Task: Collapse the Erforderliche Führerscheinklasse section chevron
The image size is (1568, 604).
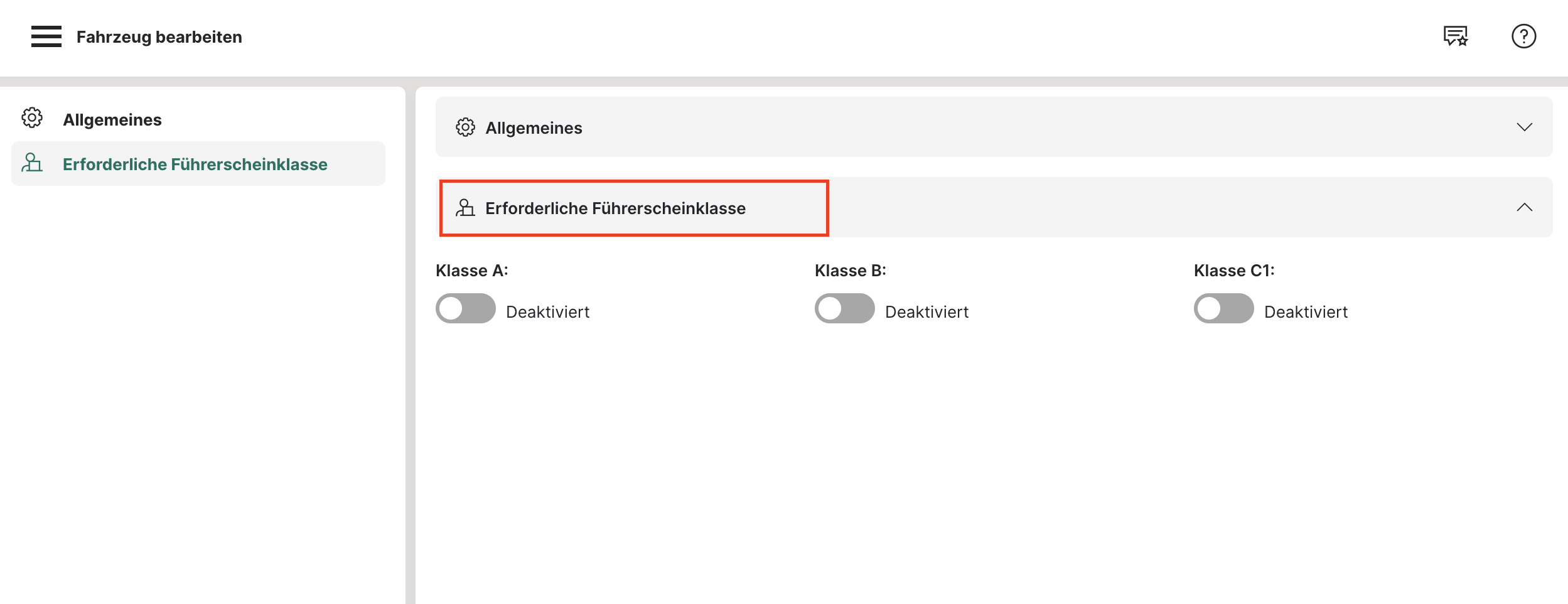Action: 1524,208
